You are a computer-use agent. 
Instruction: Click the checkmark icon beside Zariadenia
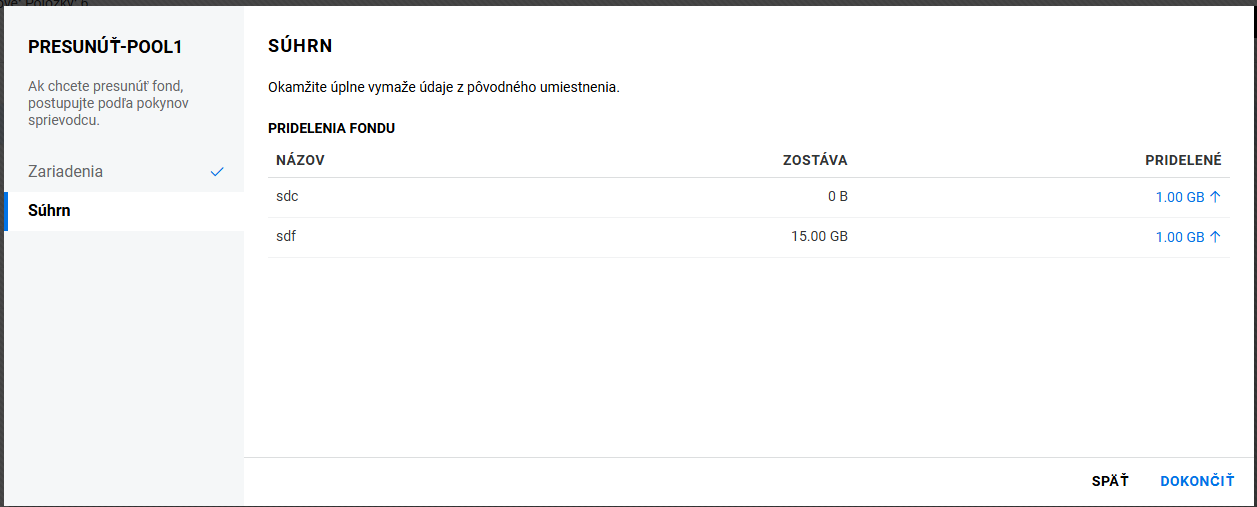click(x=217, y=172)
